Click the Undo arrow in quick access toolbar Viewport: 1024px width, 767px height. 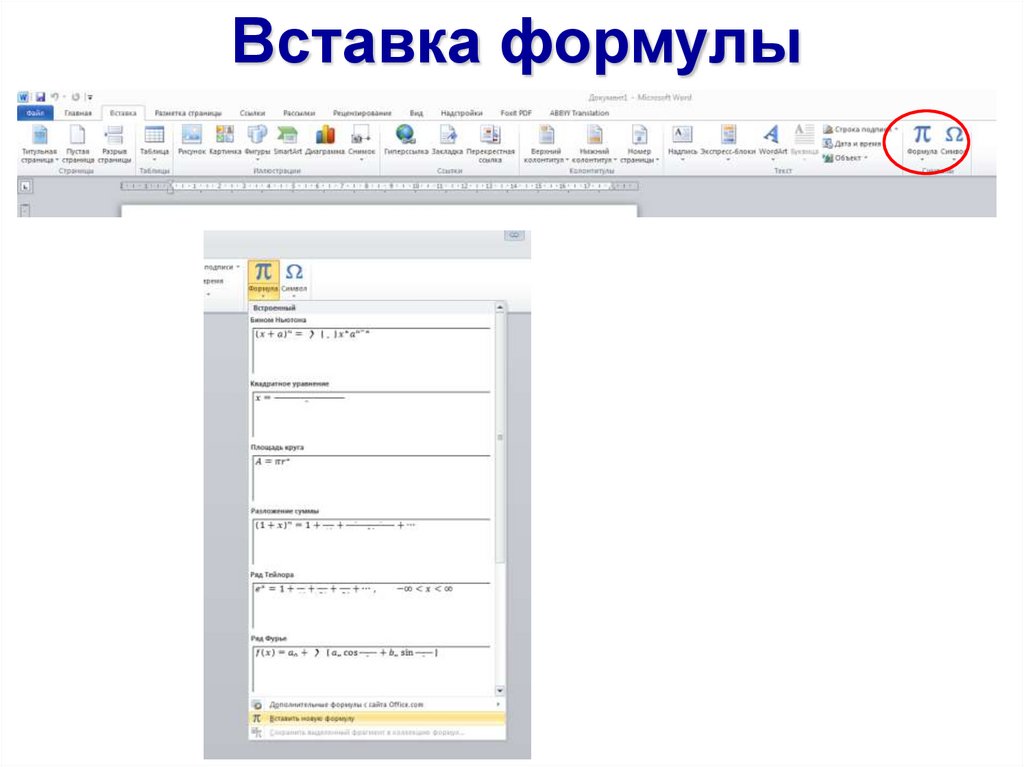pyautogui.click(x=55, y=97)
